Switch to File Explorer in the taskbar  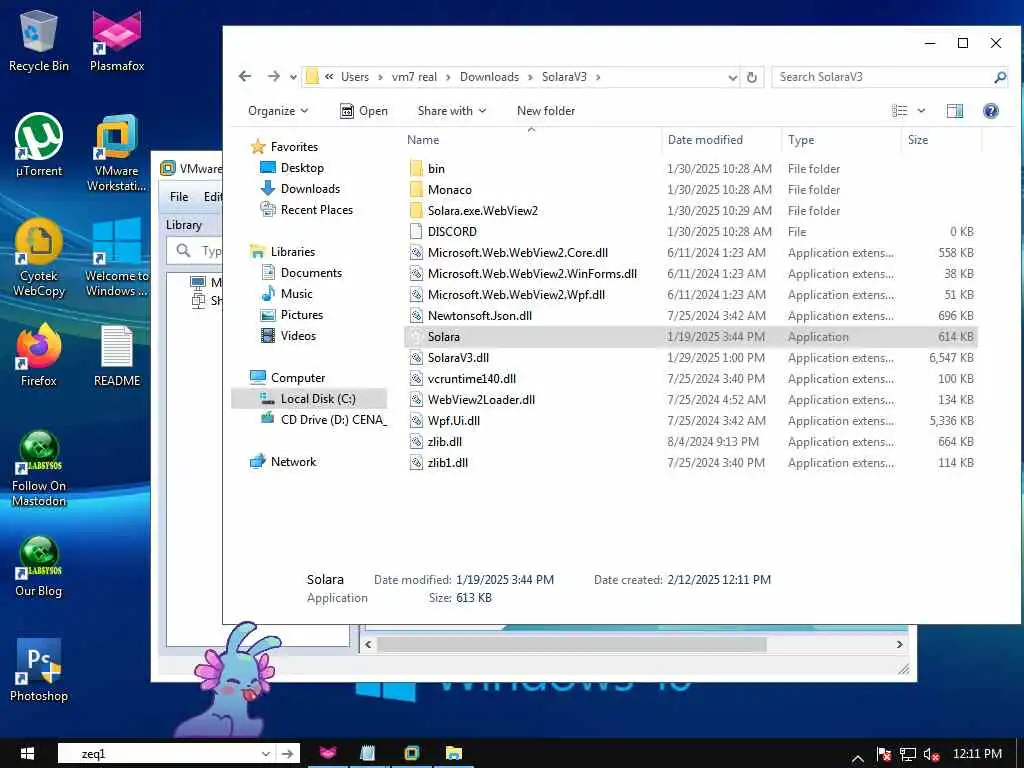tap(453, 754)
